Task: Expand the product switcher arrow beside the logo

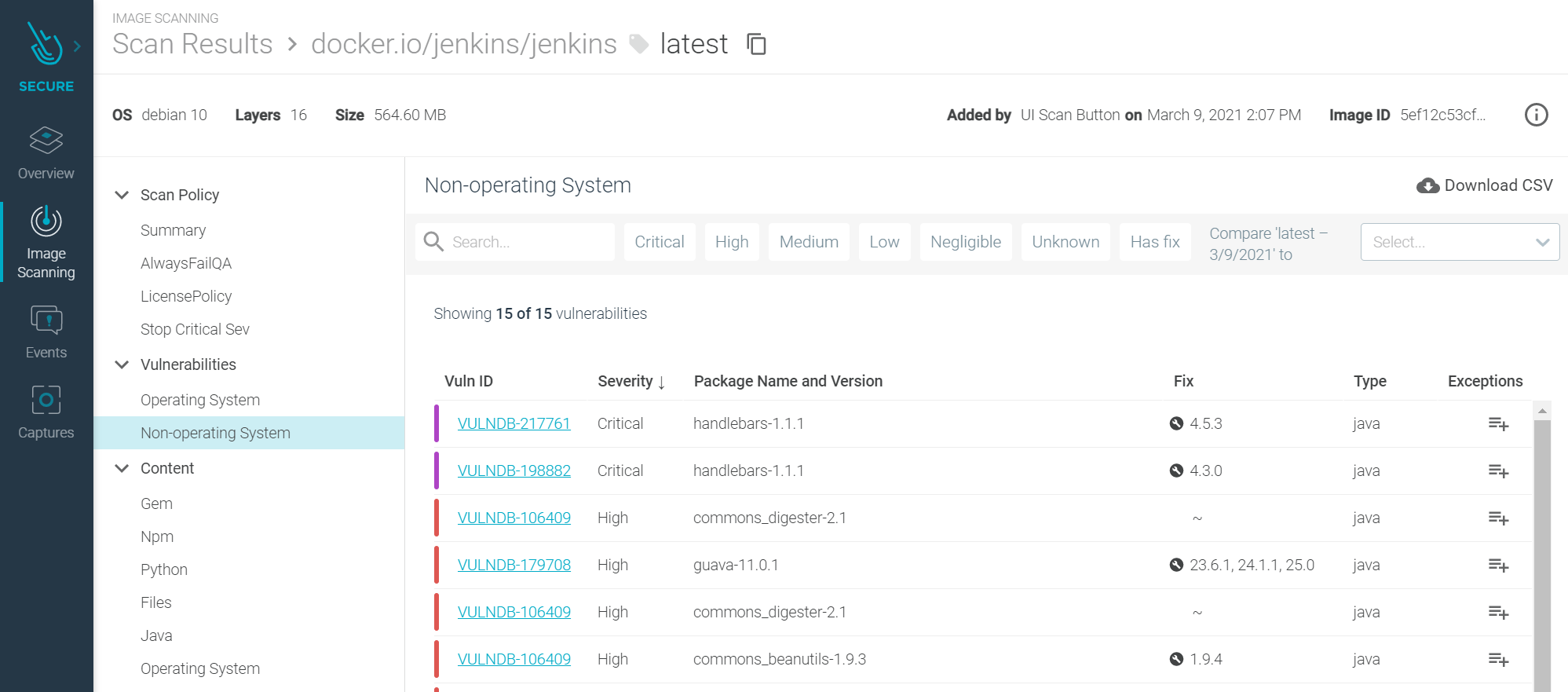Action: (77, 46)
